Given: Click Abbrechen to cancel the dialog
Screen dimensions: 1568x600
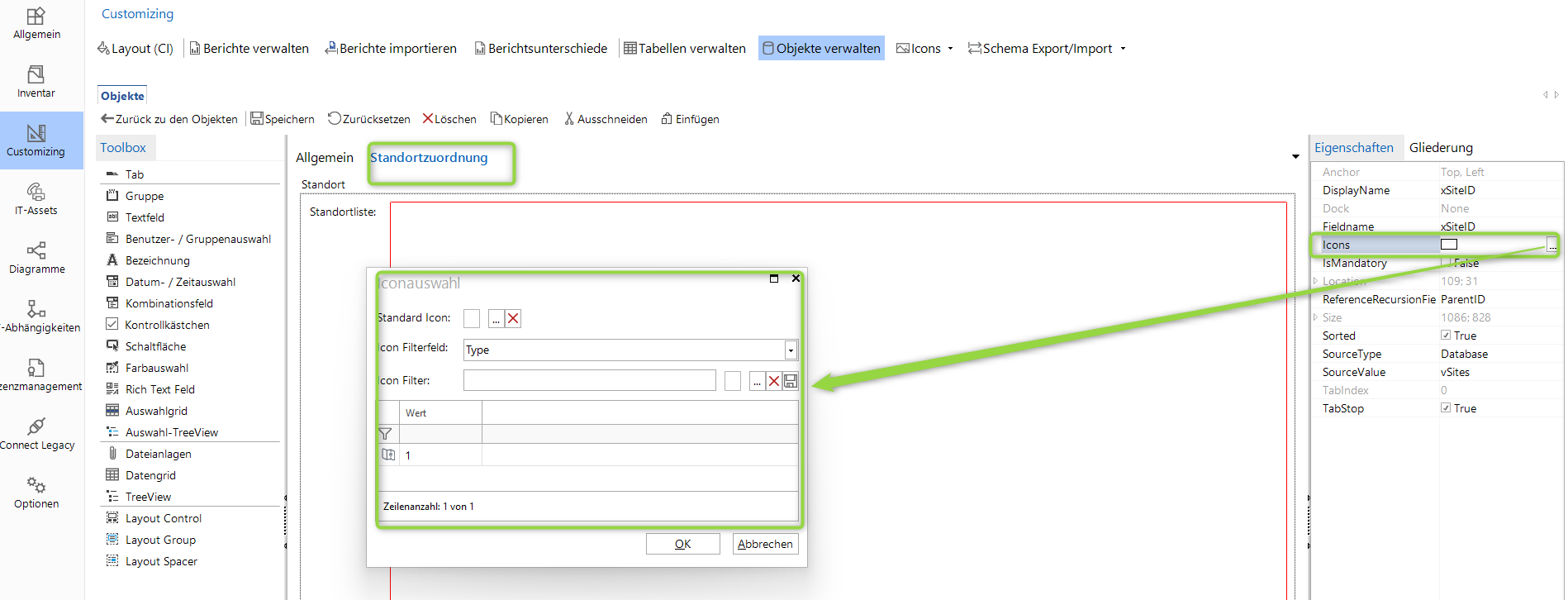Looking at the screenshot, I should 765,544.
